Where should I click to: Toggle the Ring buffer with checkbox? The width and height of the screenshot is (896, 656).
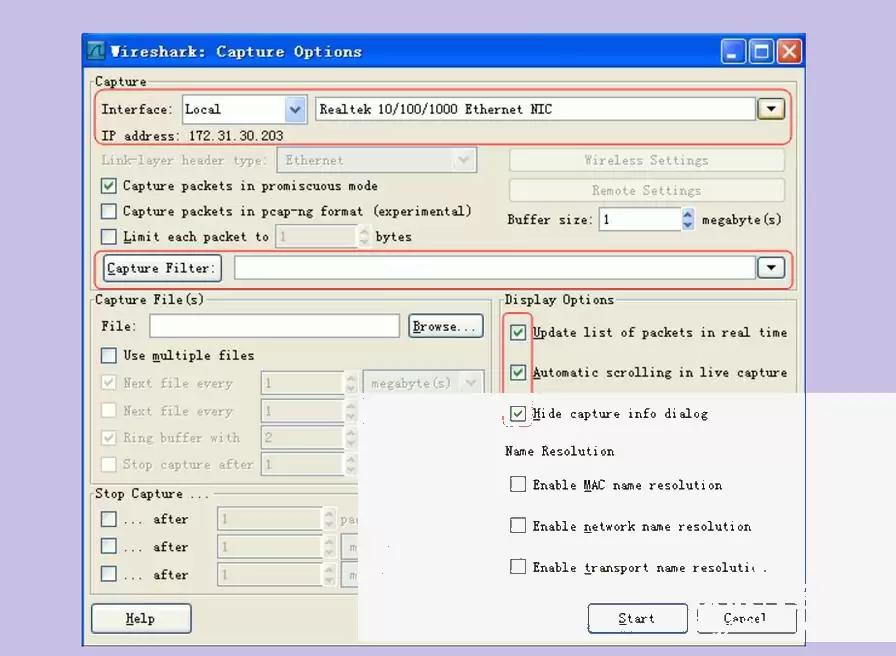(109, 438)
